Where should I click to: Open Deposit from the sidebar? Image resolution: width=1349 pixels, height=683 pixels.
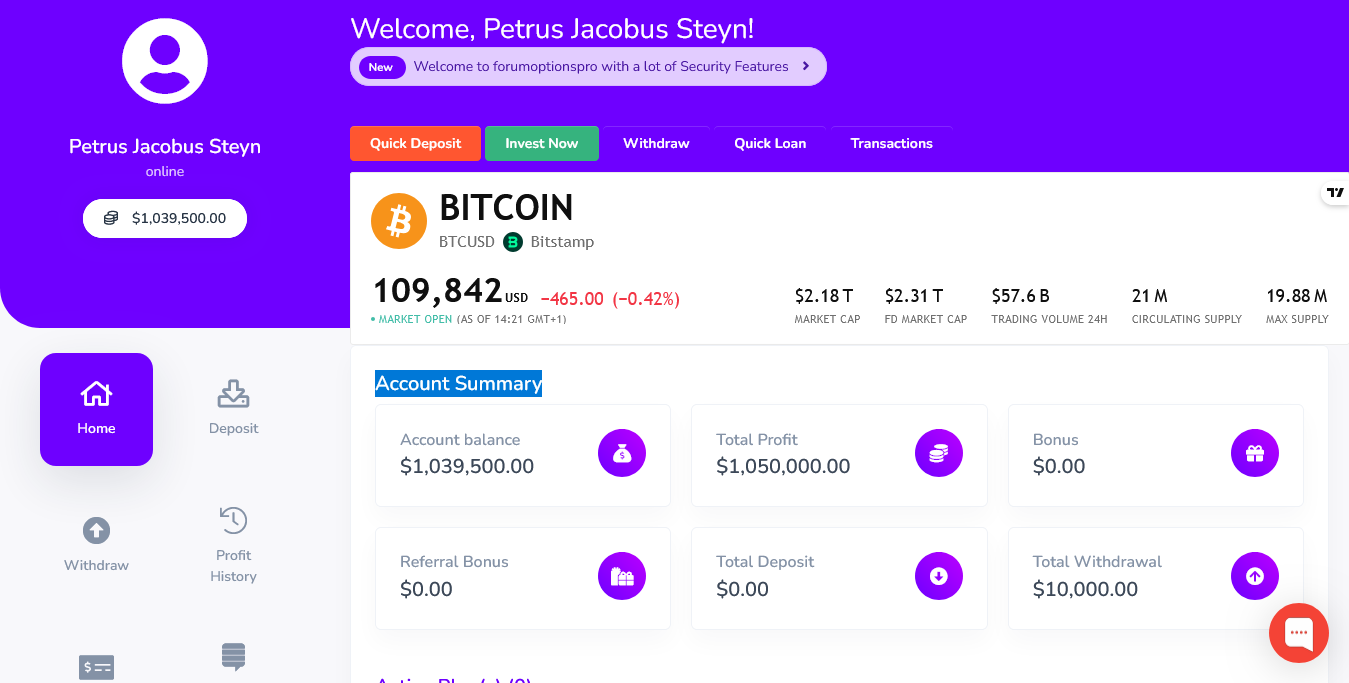(x=233, y=409)
